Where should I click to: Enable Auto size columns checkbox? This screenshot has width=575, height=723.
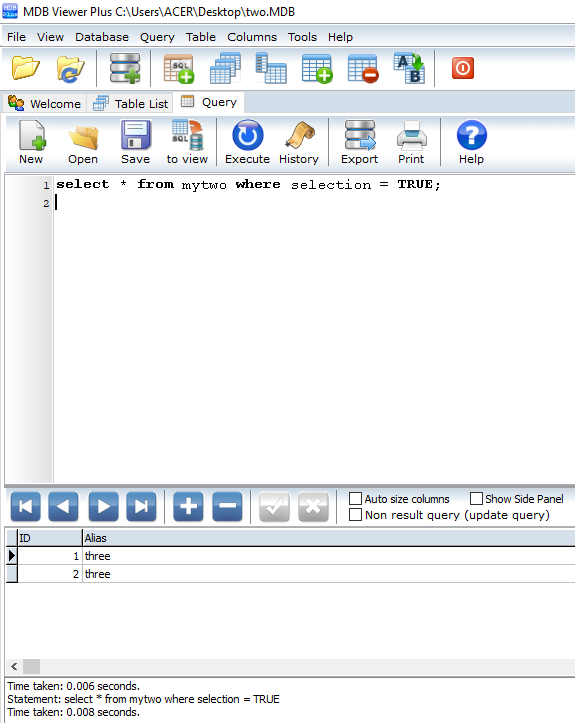click(x=355, y=499)
